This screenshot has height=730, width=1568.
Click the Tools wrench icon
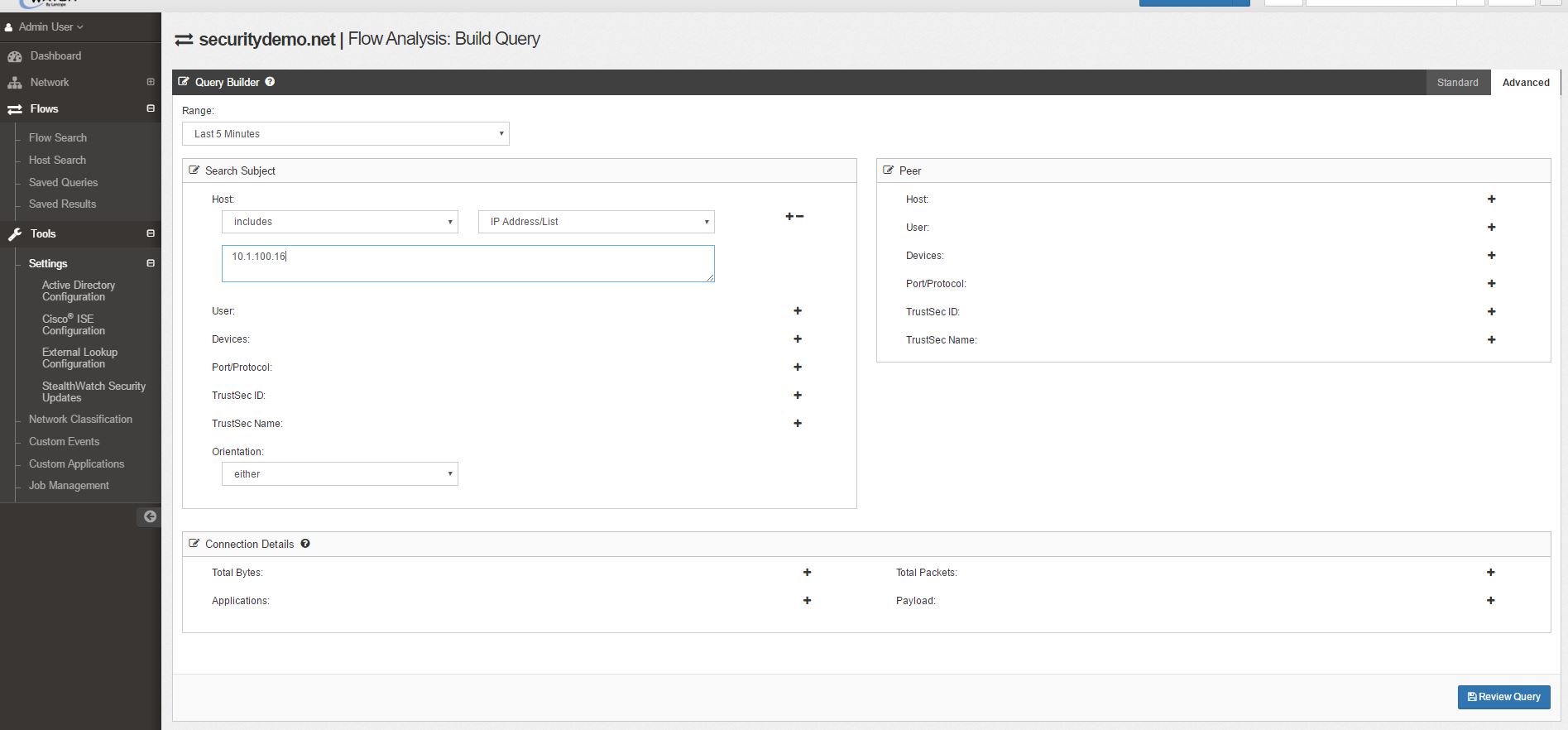[15, 234]
